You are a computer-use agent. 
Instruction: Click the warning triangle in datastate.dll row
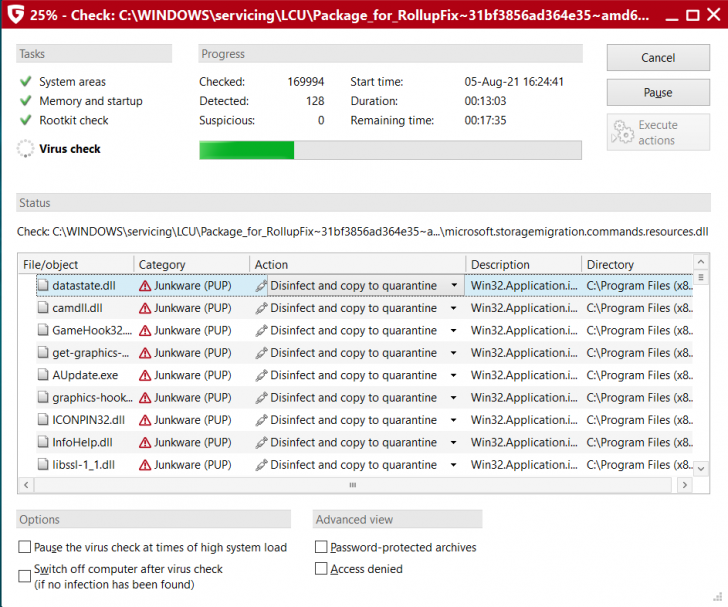(x=145, y=286)
